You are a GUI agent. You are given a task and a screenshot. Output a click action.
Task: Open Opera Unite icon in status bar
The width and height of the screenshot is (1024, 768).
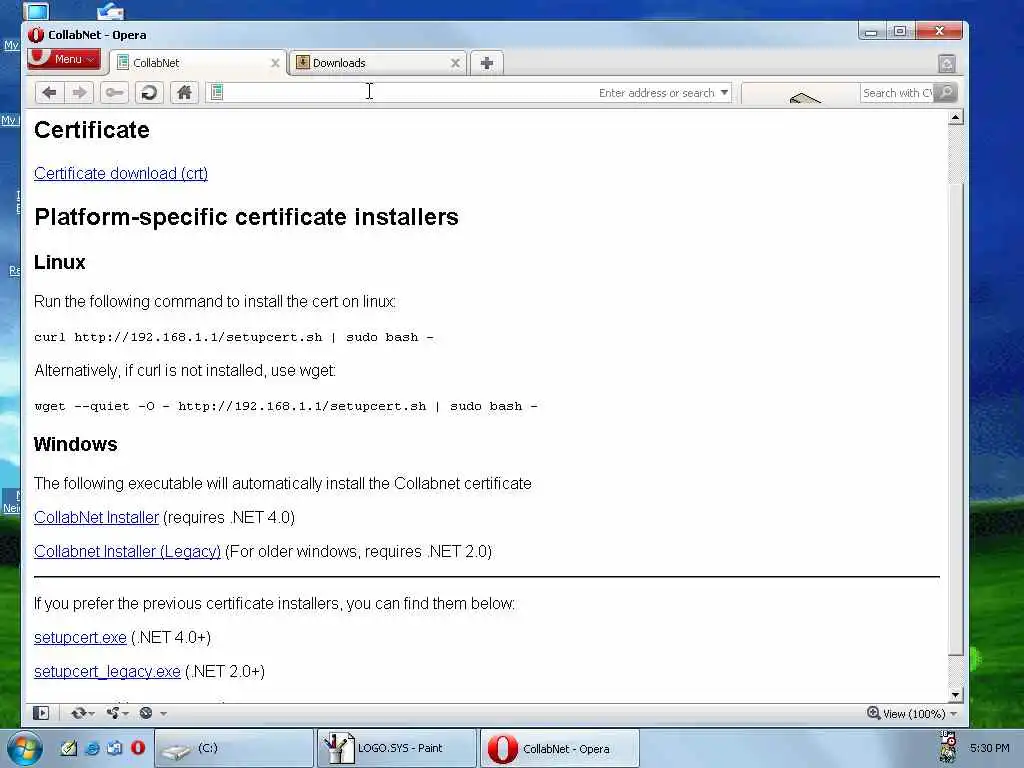pos(114,713)
